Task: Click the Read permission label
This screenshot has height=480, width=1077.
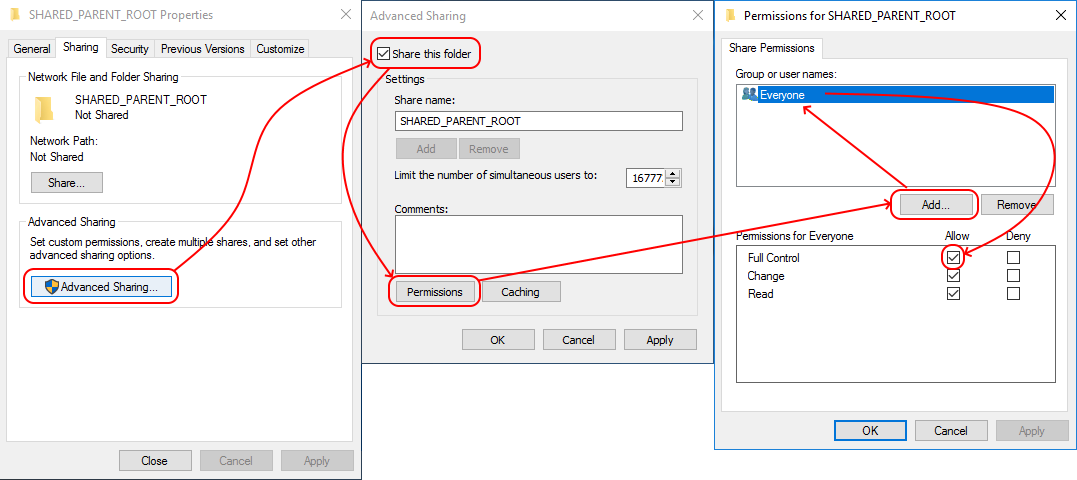Action: 761,294
